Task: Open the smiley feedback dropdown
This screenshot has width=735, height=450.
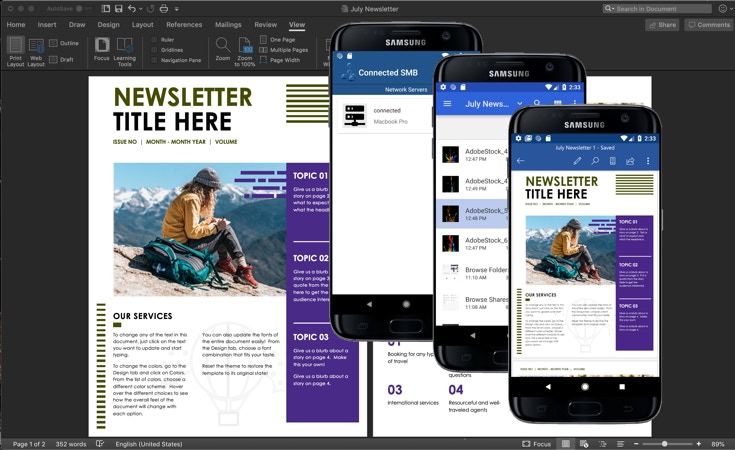Action: (723, 9)
